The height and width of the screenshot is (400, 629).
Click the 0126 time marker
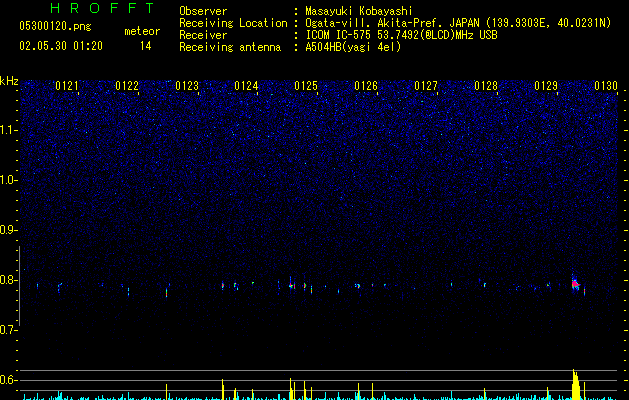[366, 86]
